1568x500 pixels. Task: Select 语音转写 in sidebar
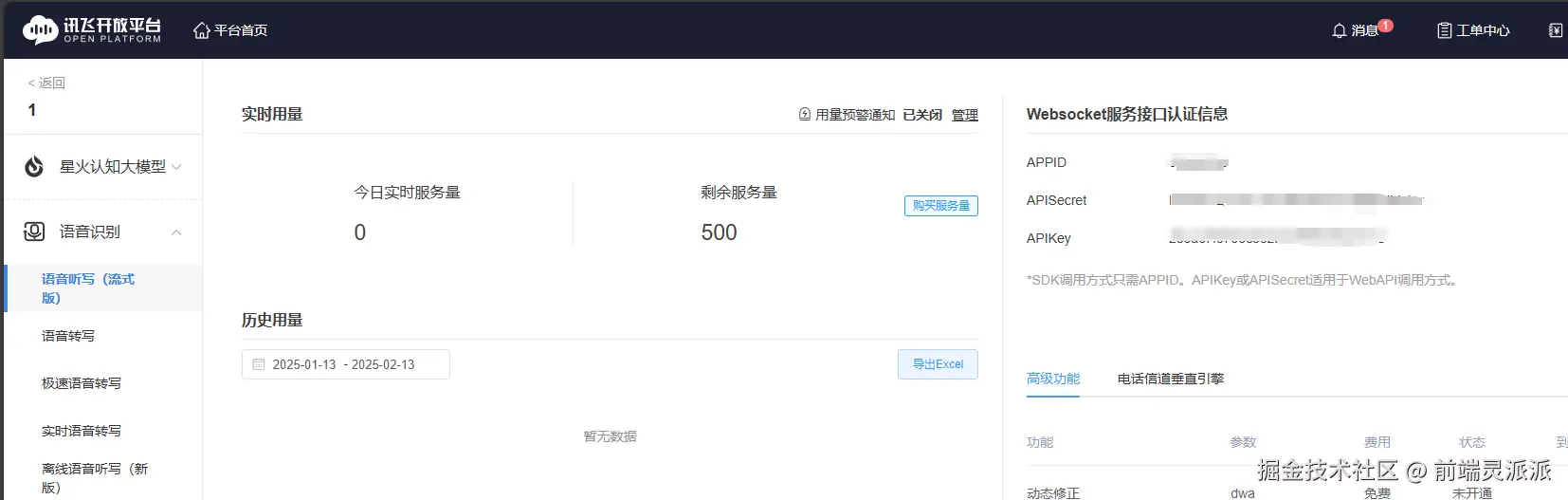(68, 336)
